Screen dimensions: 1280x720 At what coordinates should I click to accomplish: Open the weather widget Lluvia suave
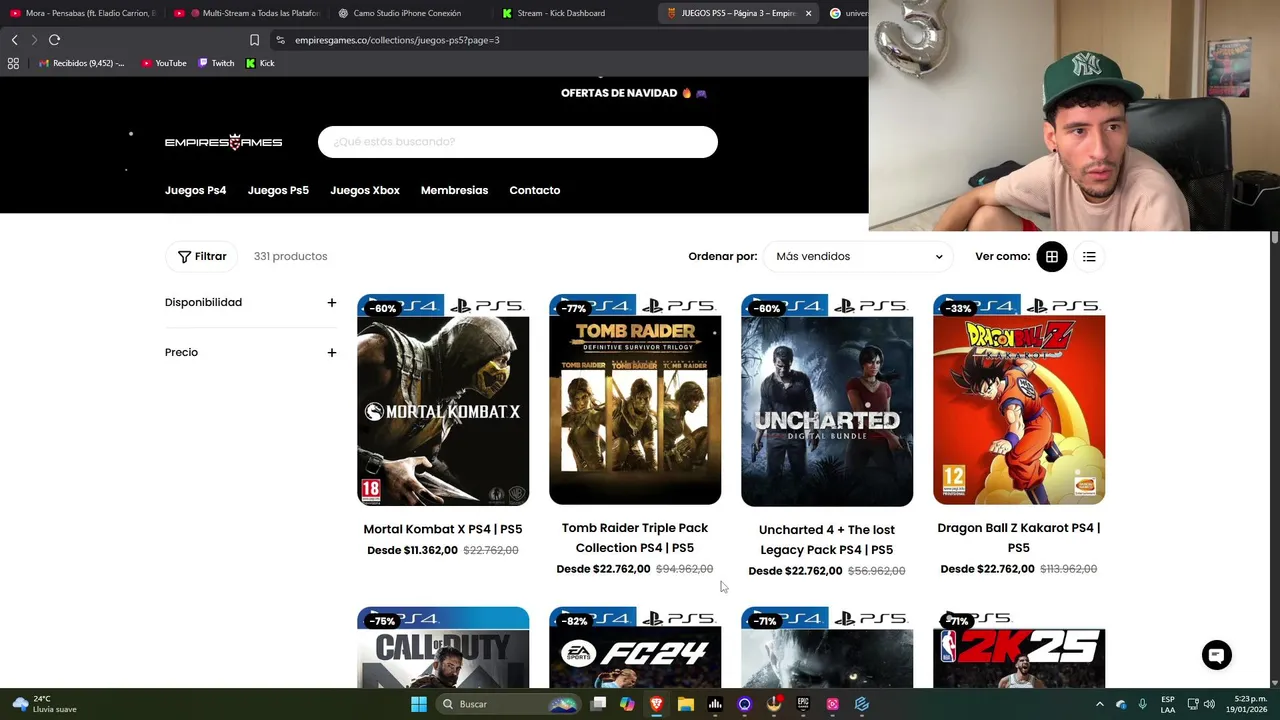point(44,704)
